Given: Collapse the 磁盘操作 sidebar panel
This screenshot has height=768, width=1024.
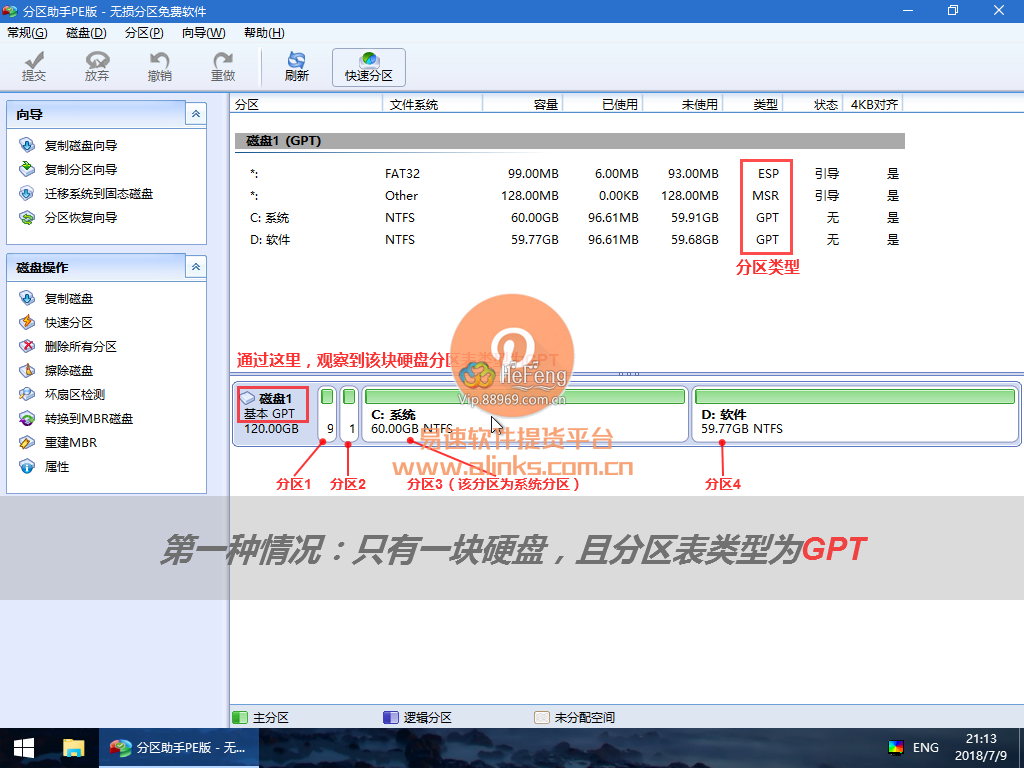Looking at the screenshot, I should pos(196,266).
